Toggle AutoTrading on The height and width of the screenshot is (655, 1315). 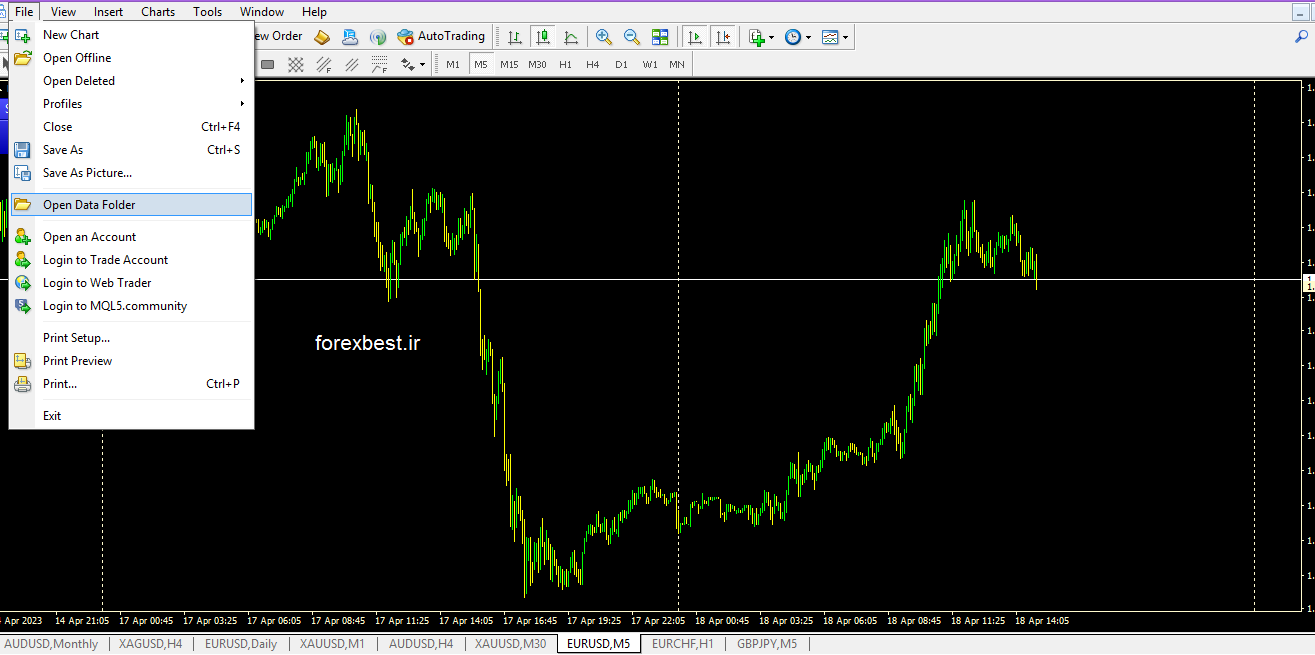[x=441, y=37]
